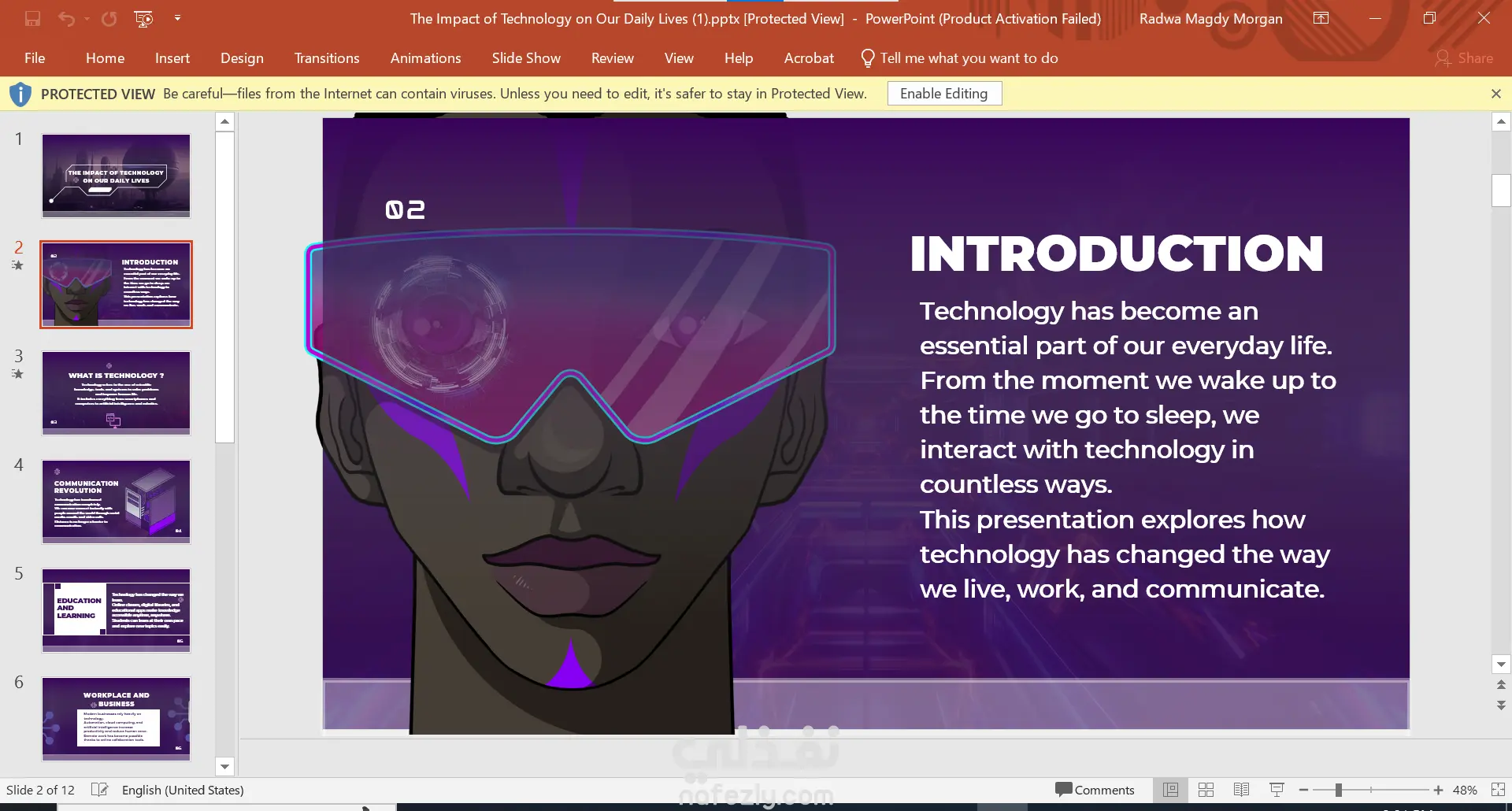Zoom in with the plus button
The image size is (1512, 811).
[1438, 790]
